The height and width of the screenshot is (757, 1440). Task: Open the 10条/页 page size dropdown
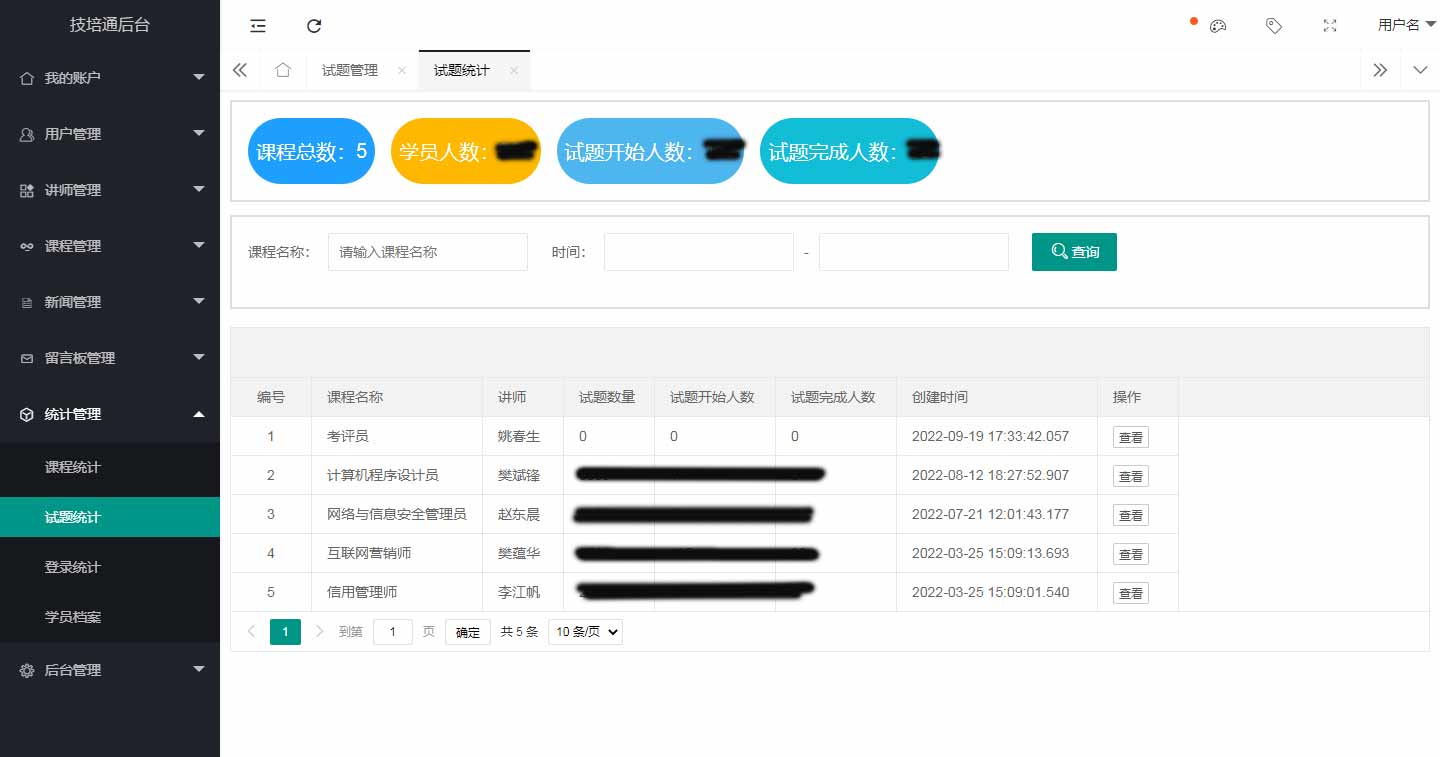tap(585, 631)
